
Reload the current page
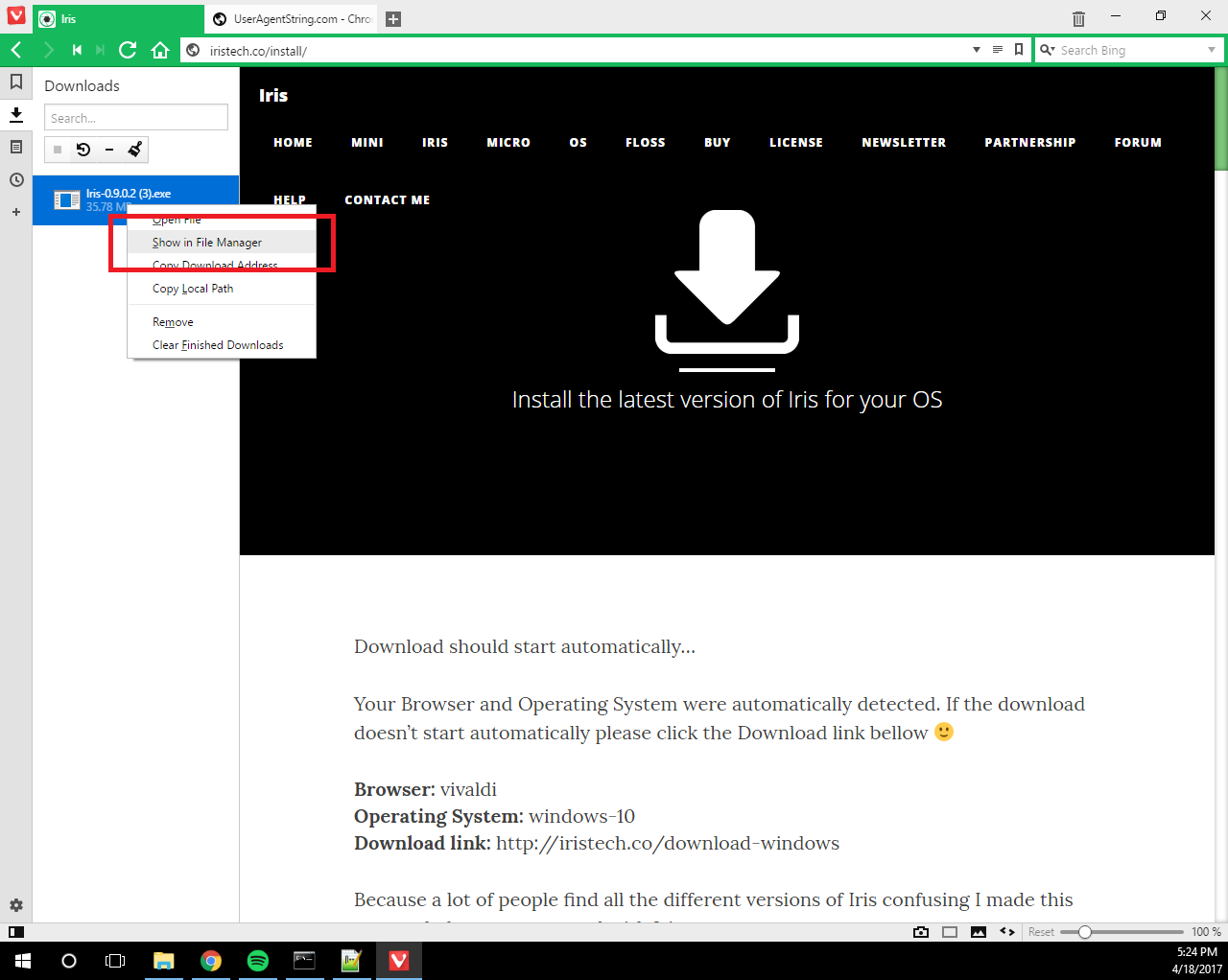pos(128,50)
